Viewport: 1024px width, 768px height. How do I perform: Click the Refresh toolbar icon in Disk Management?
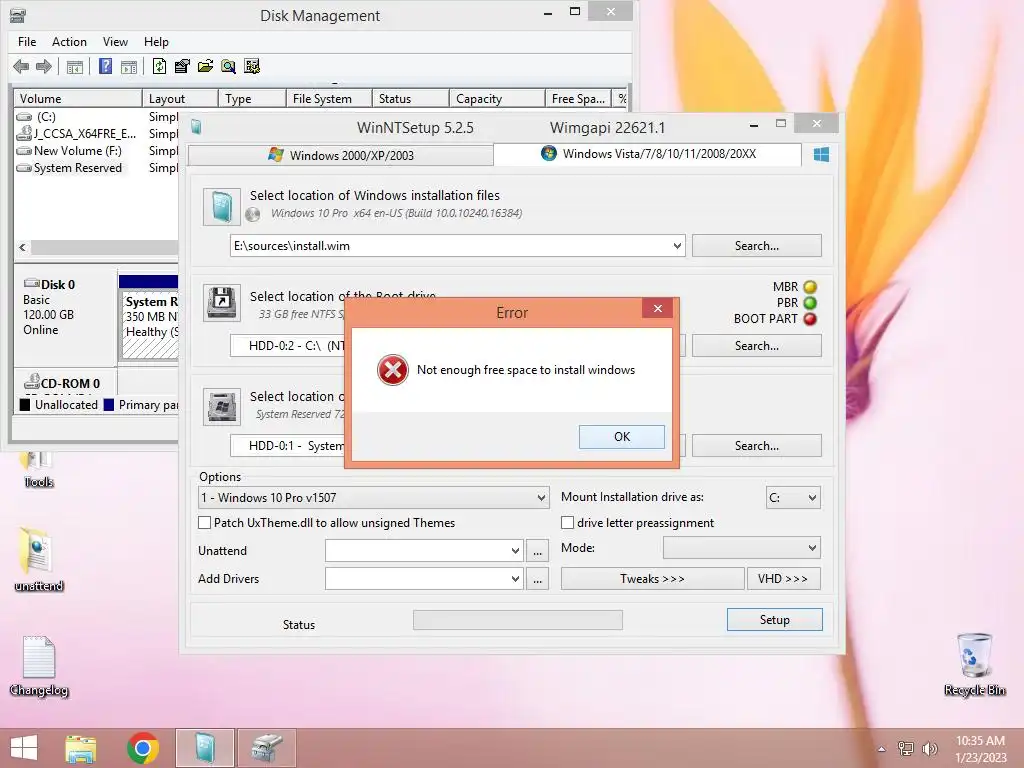[x=159, y=66]
